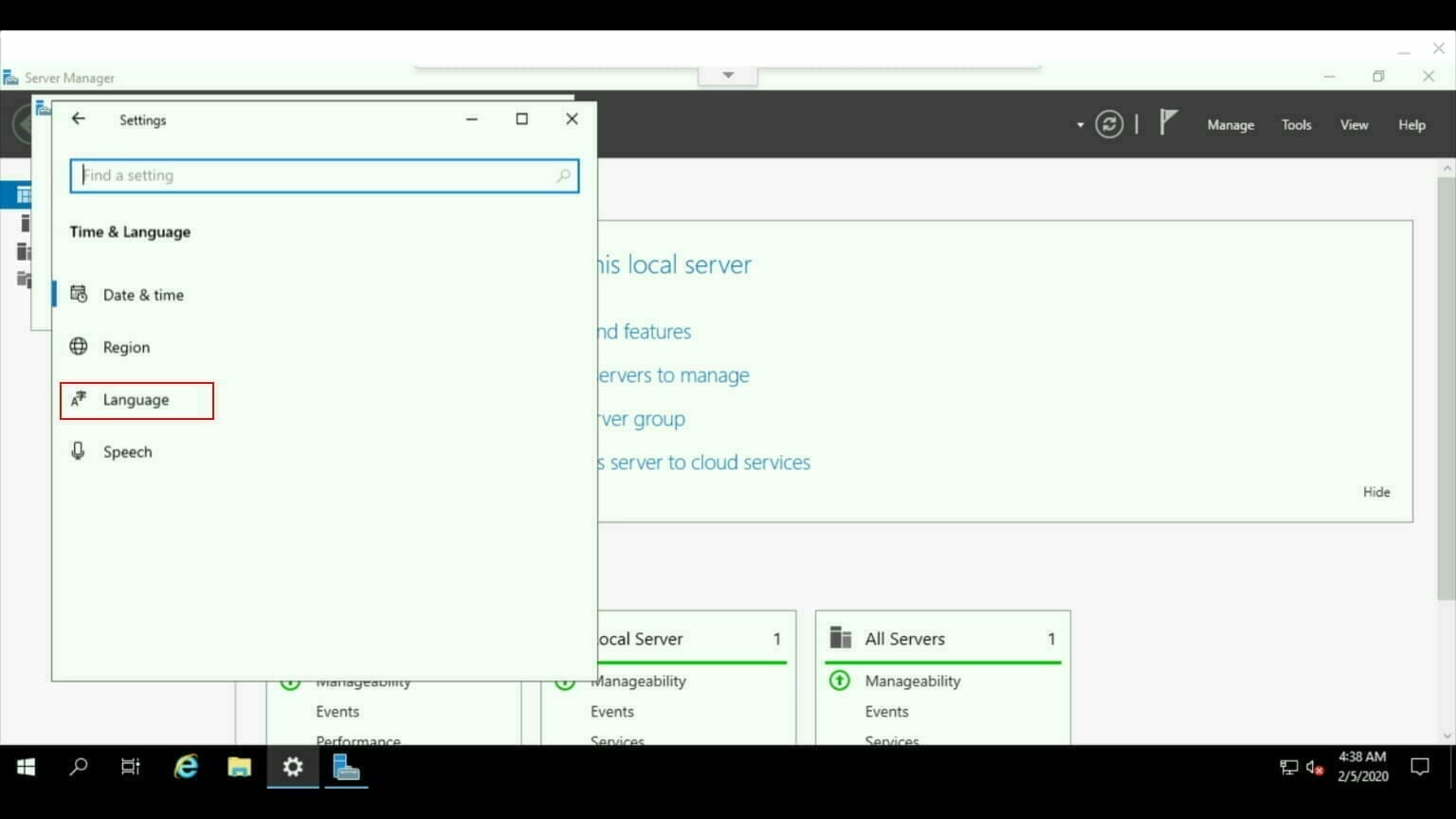Click the Language character icon

[79, 399]
